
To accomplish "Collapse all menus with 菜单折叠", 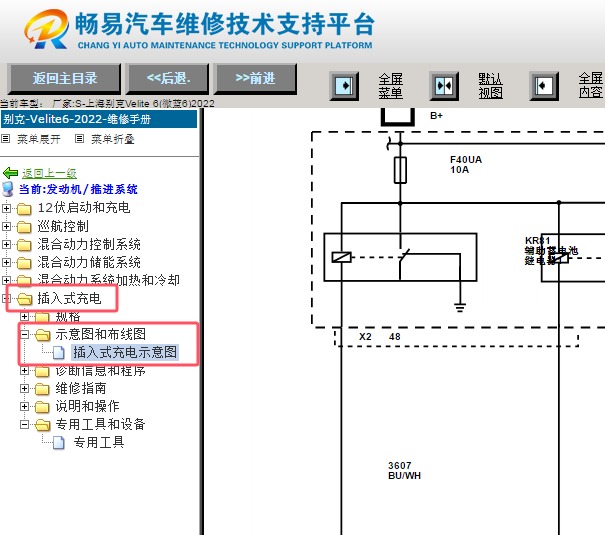I will point(113,139).
